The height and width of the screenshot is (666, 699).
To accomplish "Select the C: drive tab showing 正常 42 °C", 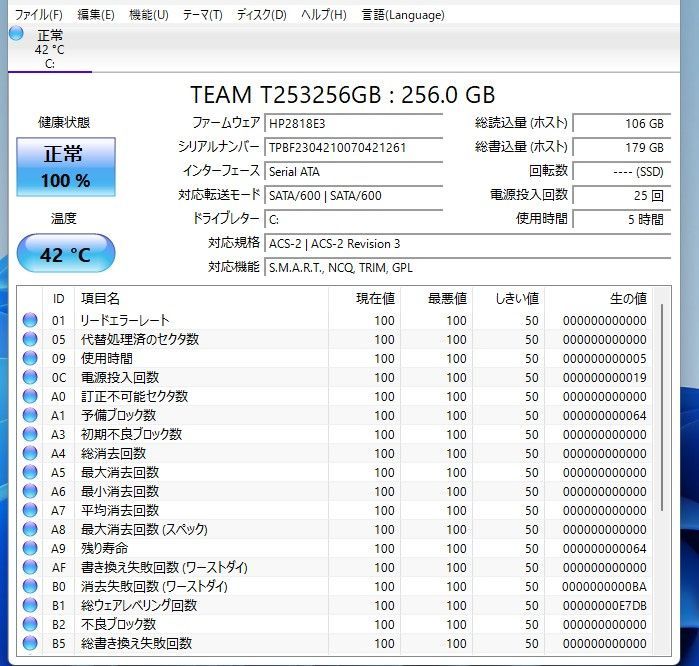I will pyautogui.click(x=49, y=49).
